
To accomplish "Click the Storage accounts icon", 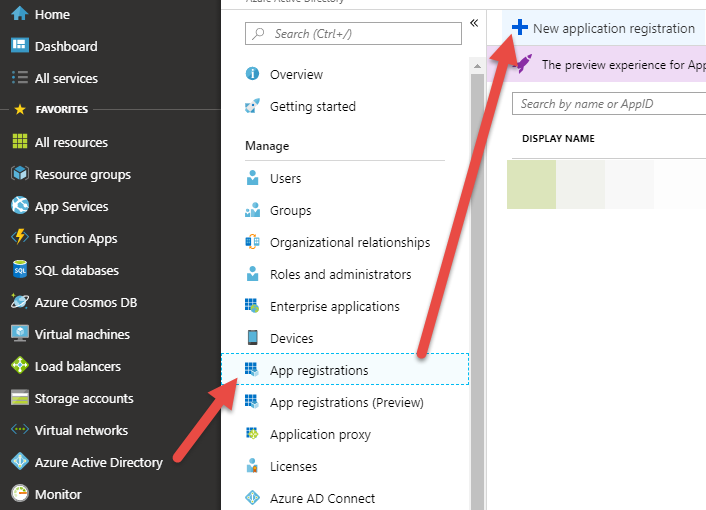I will coord(19,397).
